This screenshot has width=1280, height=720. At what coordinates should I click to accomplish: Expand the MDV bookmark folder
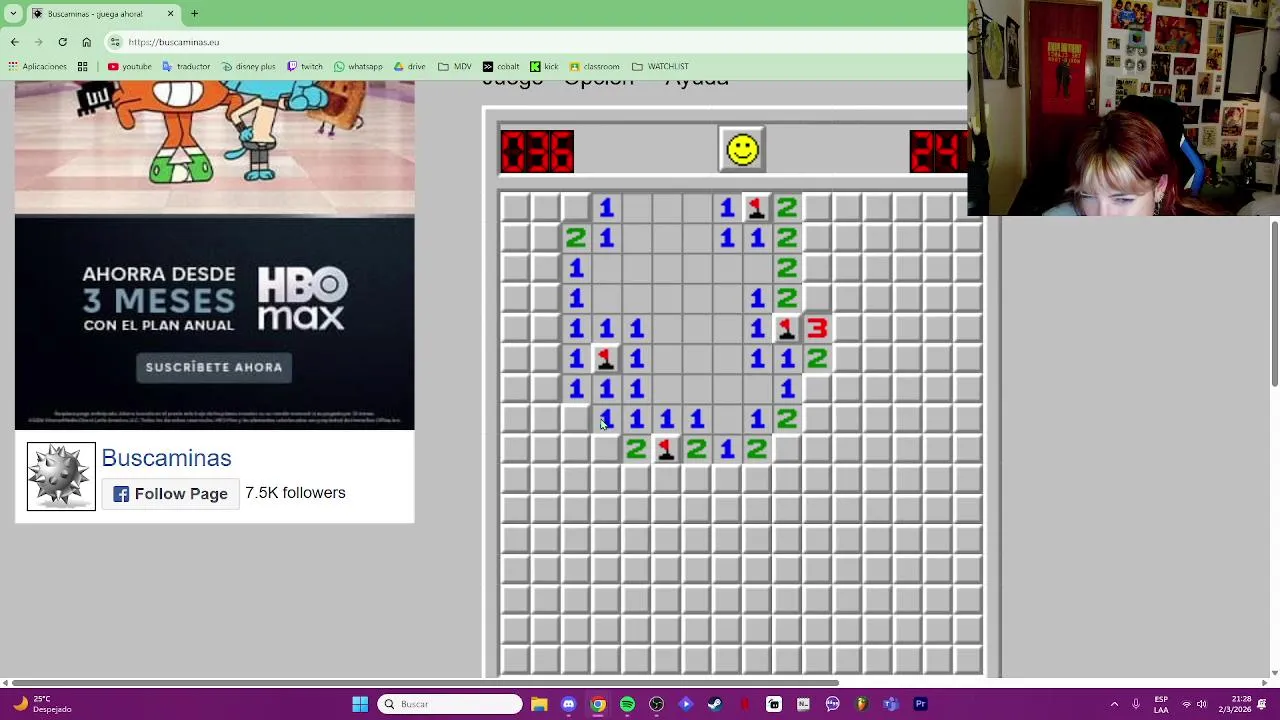coord(455,67)
